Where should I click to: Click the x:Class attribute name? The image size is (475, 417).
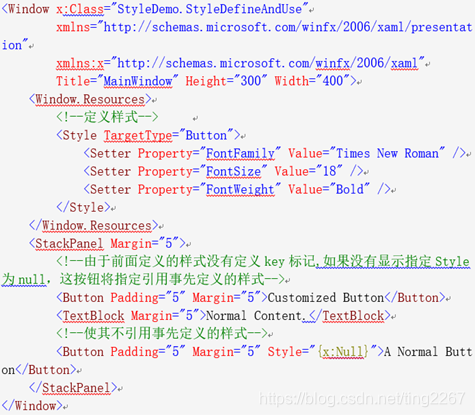80,9
